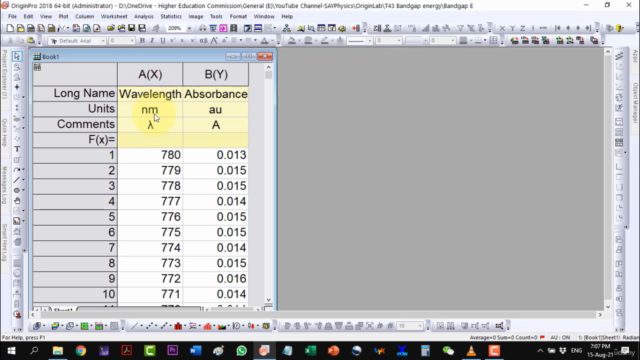Open the Column menu
Screen dimensions: 640x360
pyautogui.click(x=84, y=16)
